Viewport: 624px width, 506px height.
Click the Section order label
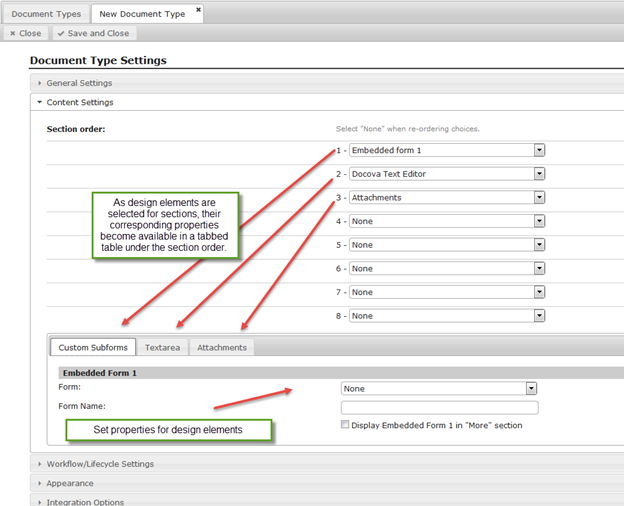point(76,129)
